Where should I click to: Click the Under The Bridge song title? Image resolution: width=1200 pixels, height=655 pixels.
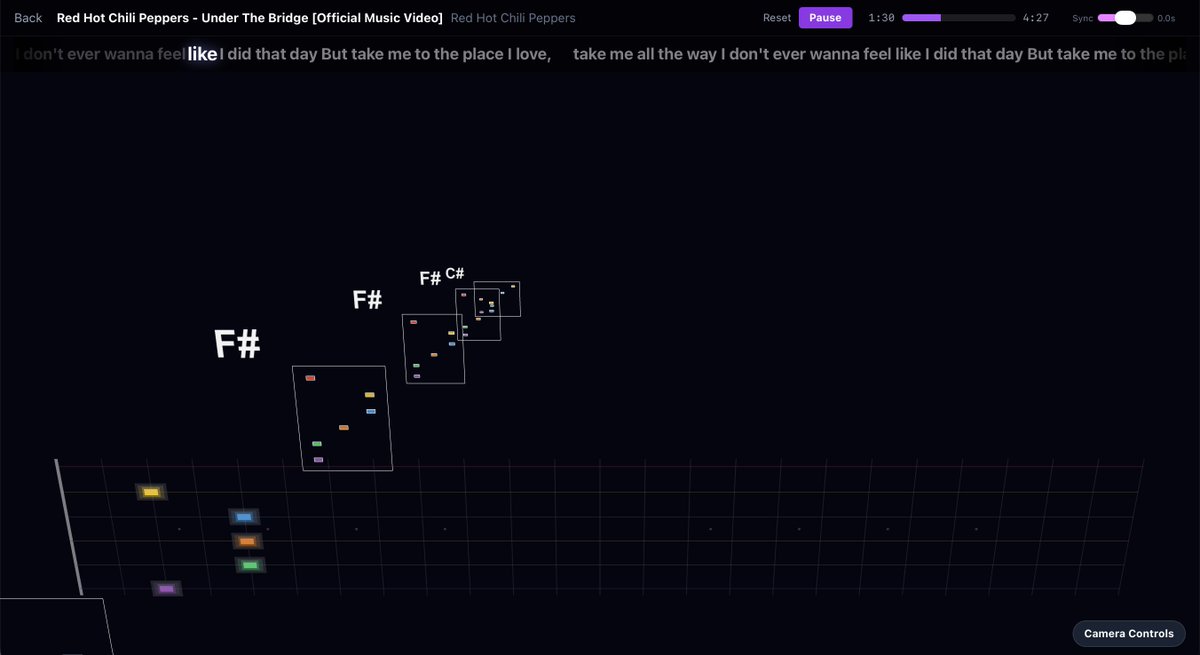[250, 18]
